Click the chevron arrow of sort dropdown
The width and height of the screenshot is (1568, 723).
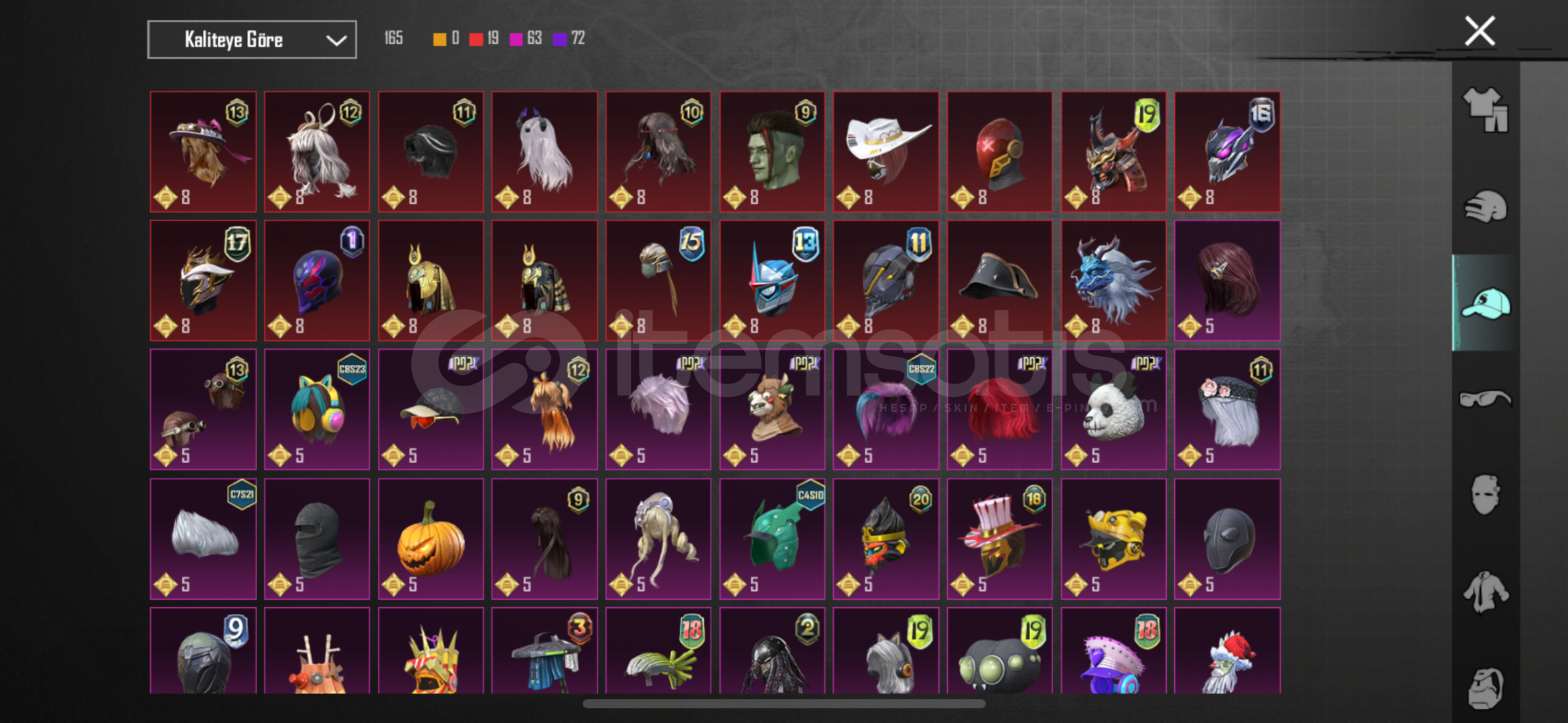(x=336, y=40)
